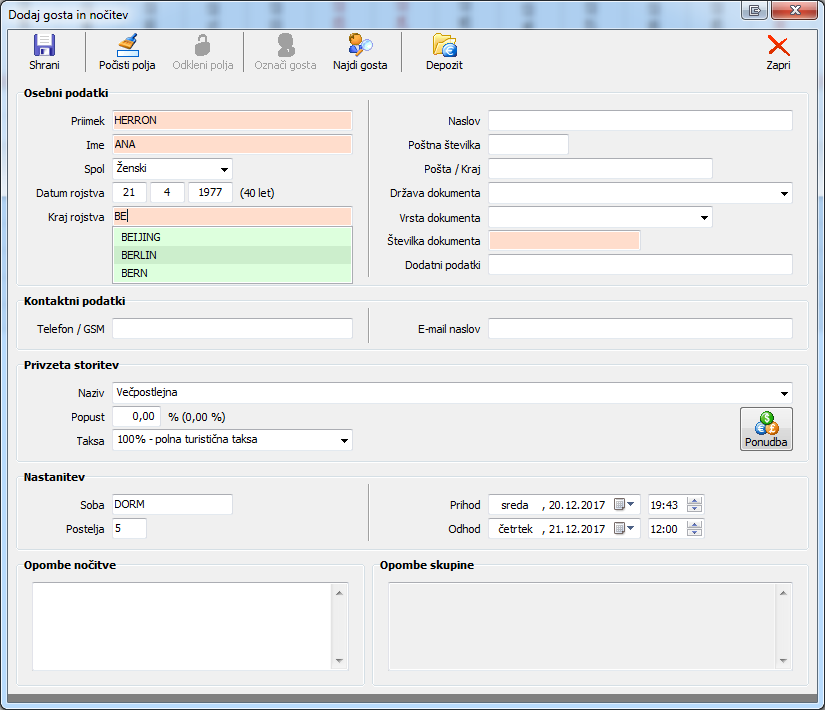Image resolution: width=825 pixels, height=710 pixels.
Task: Expand the Taksa dropdown list
Action: point(343,439)
